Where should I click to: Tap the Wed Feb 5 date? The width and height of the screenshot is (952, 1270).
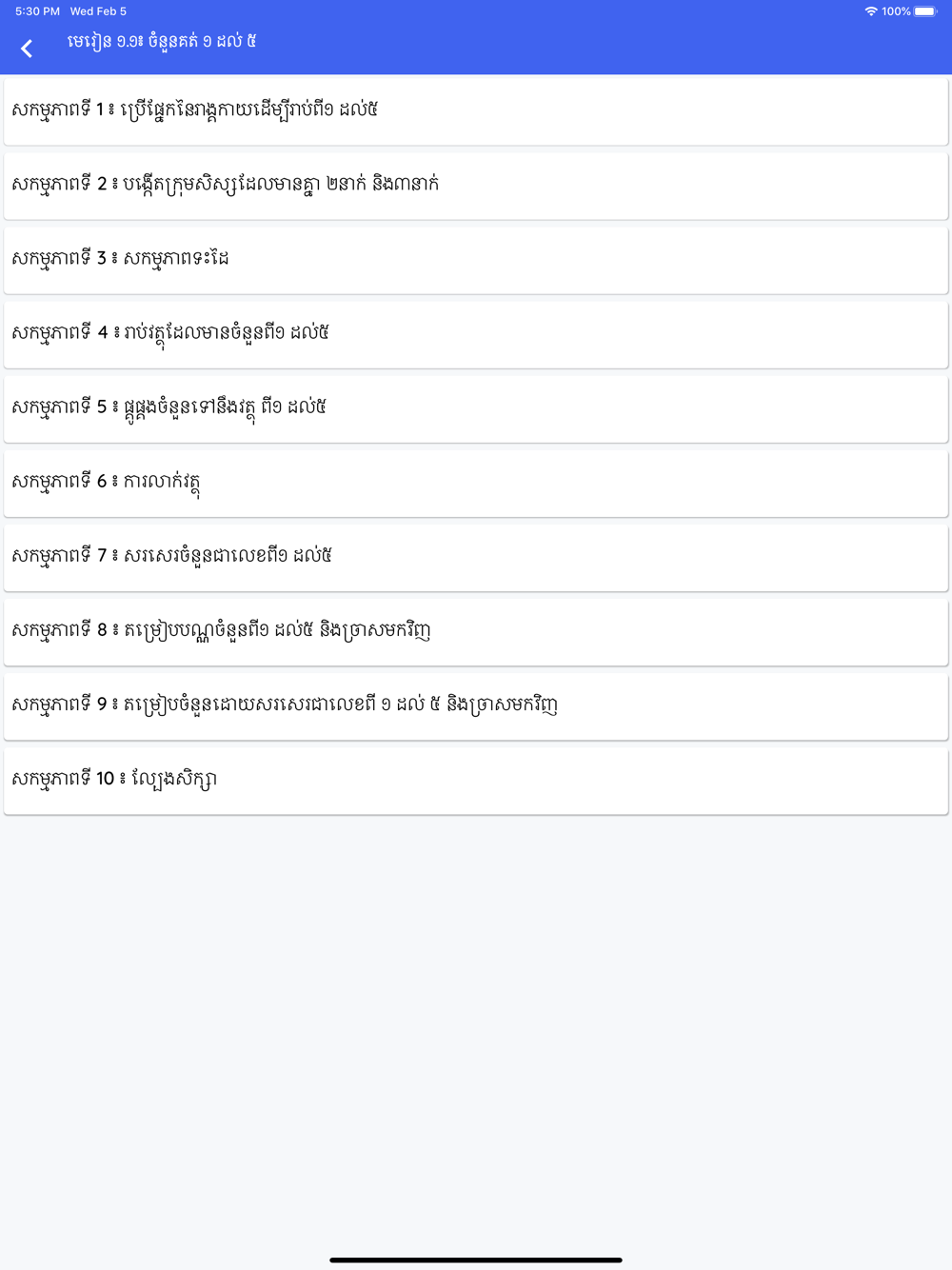pos(98,11)
